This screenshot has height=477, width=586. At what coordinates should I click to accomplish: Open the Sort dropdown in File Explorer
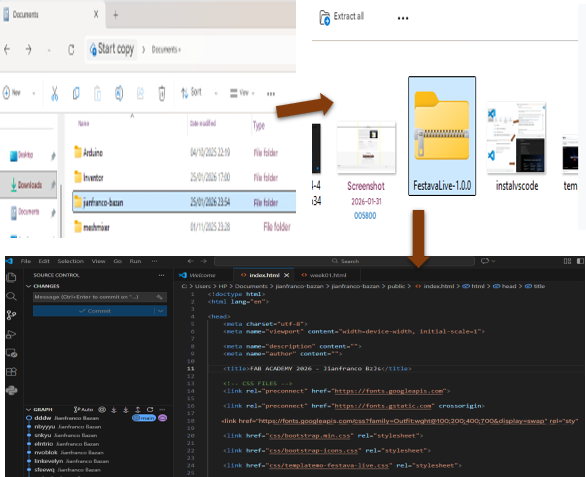point(199,93)
